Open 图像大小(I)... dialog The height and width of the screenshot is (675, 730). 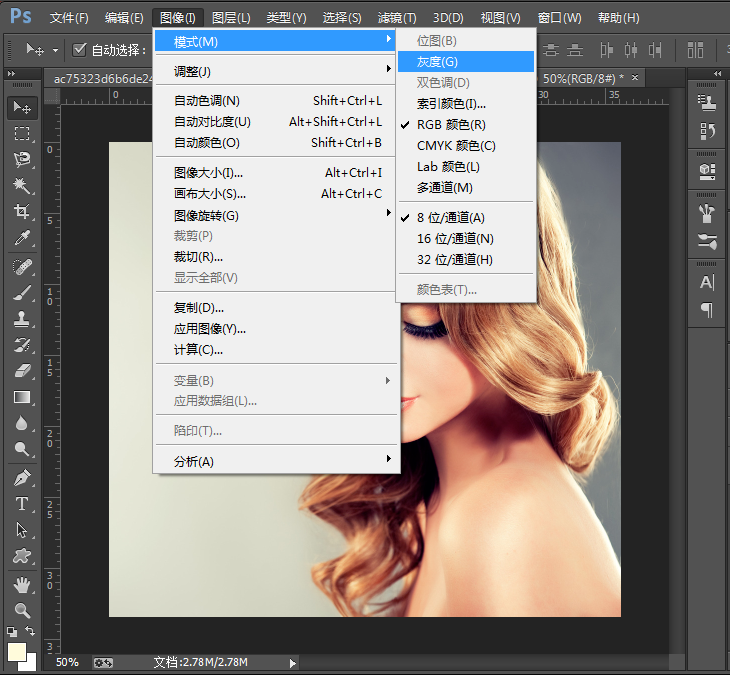pos(209,173)
